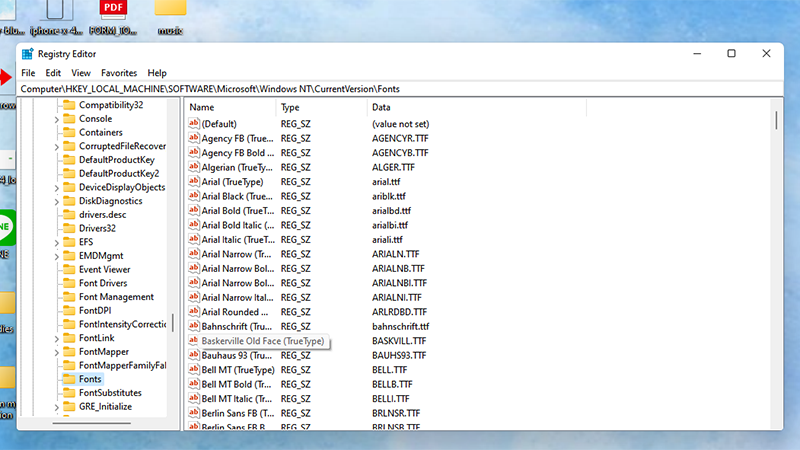Click the icon beside Arial Rounded value

193,312
